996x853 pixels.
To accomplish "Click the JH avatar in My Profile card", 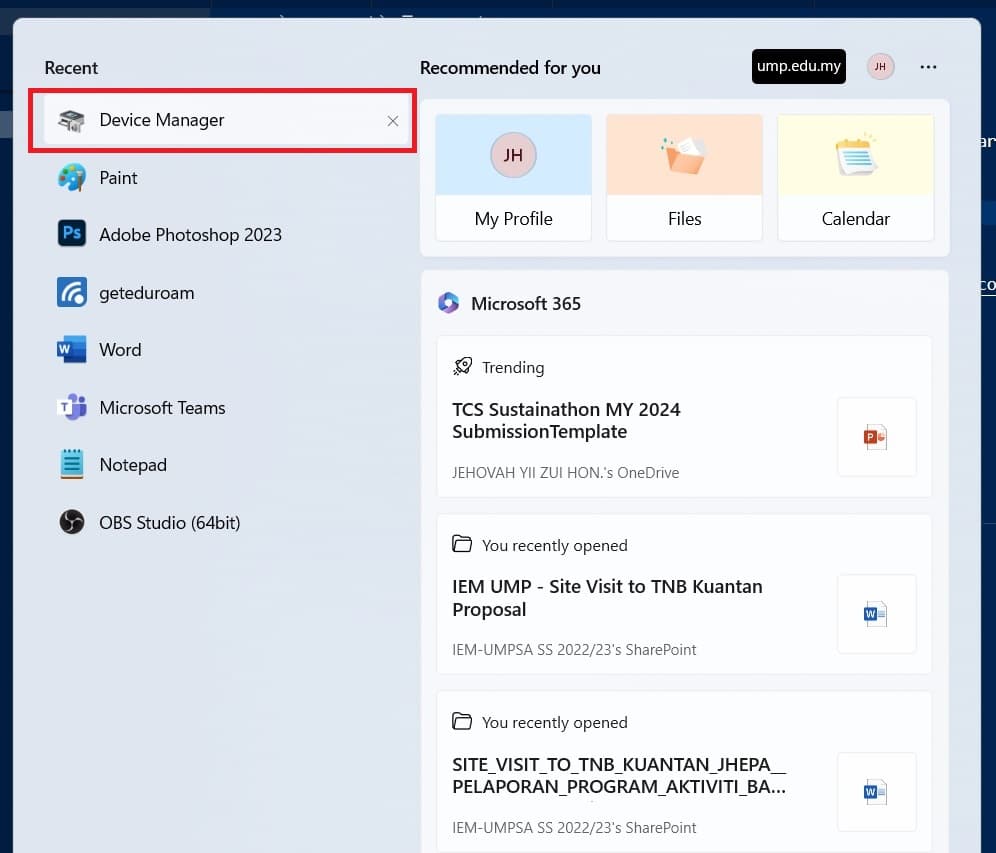I will coord(513,155).
